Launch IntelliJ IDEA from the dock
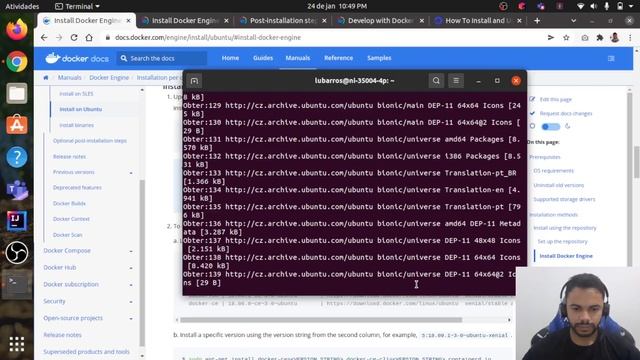640x360 pixels. coord(17,221)
